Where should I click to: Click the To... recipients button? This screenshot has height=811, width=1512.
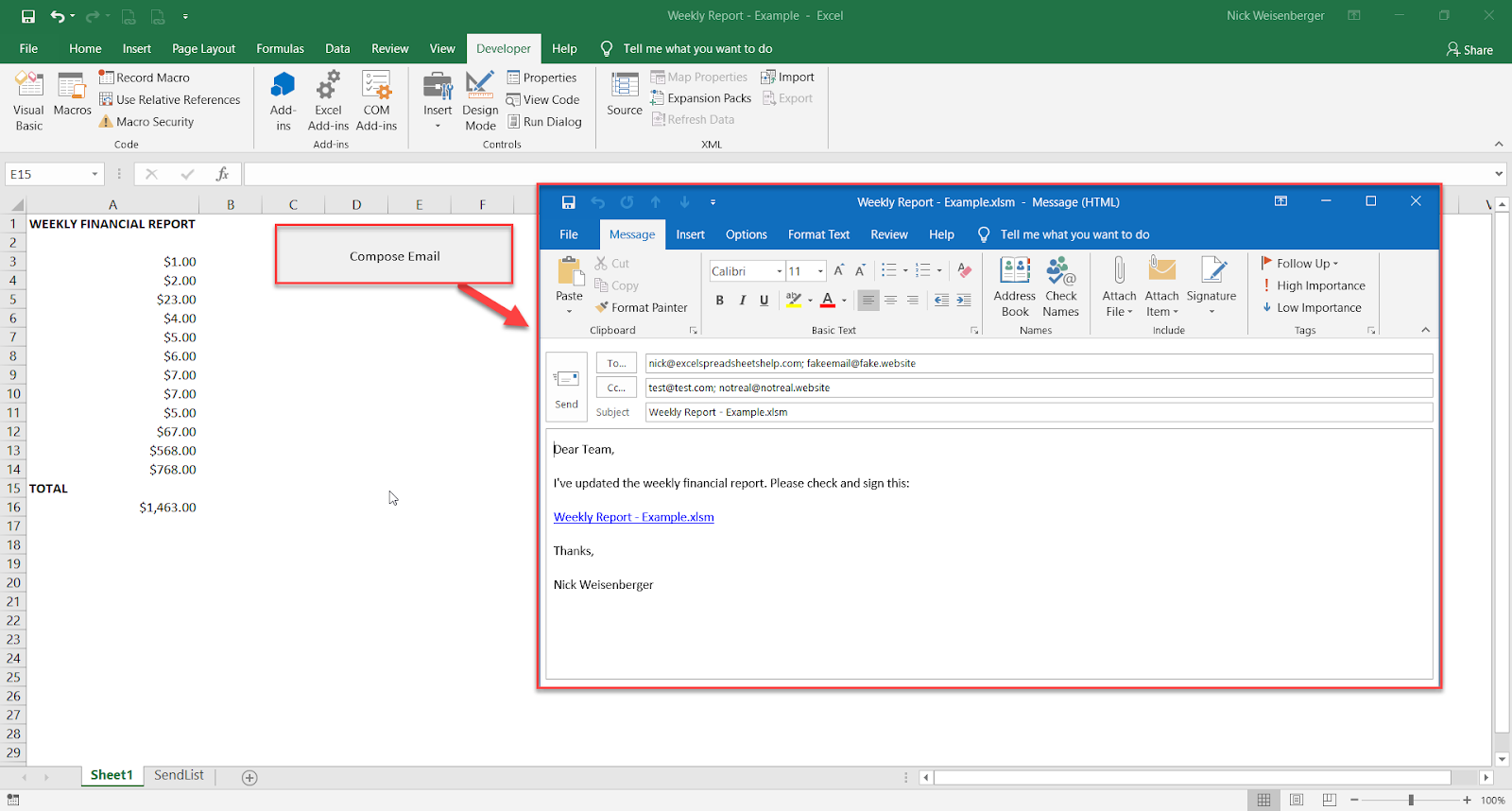pyautogui.click(x=616, y=363)
